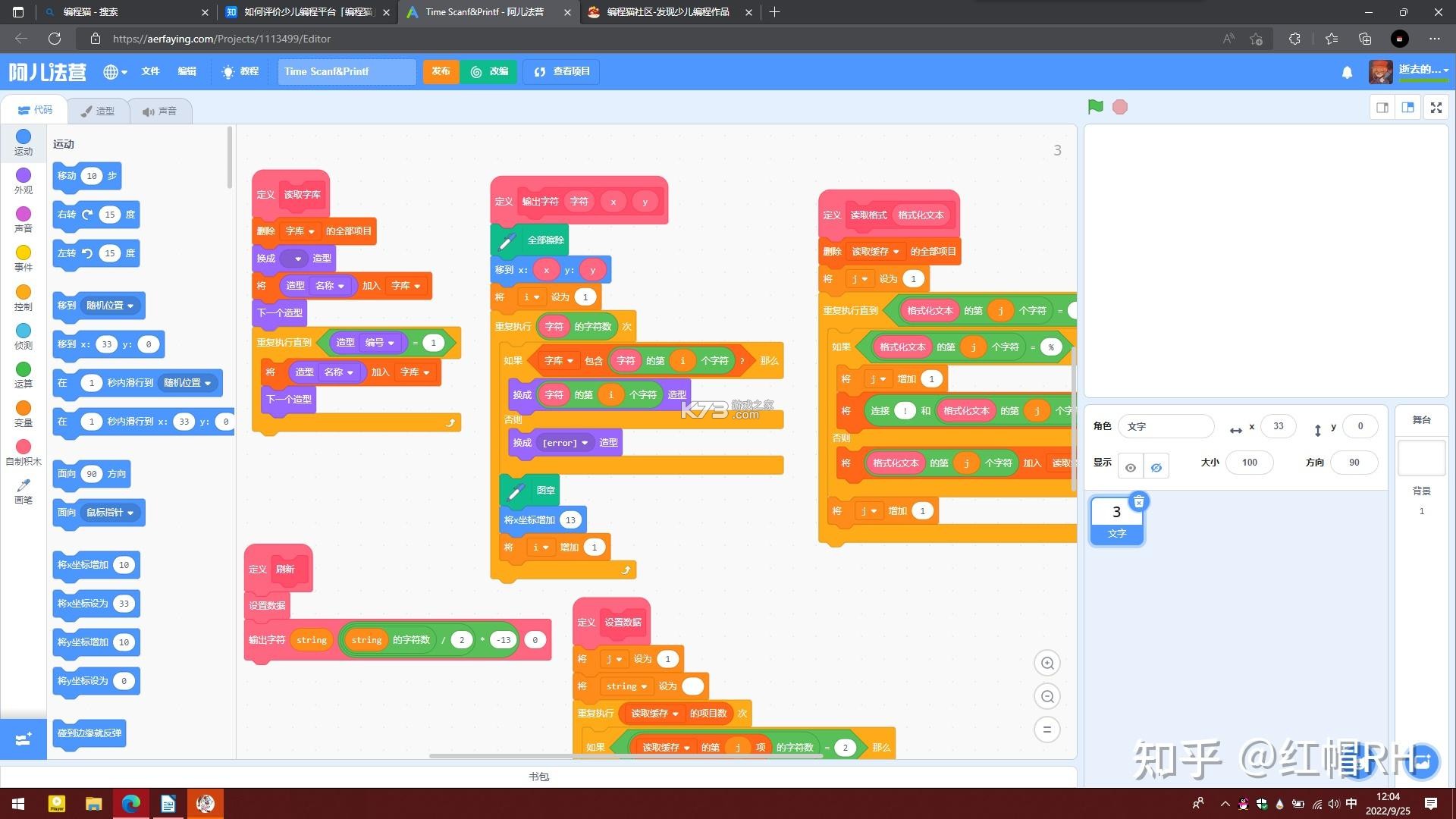Open File Explorer from the taskbar
This screenshot has height=819, width=1456.
point(93,804)
